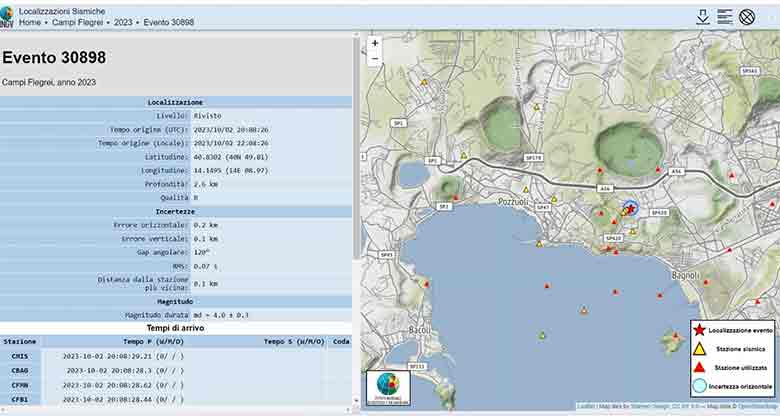Image resolution: width=780 pixels, height=416 pixels.
Task: Click the Tempo P column header
Action: [150, 341]
